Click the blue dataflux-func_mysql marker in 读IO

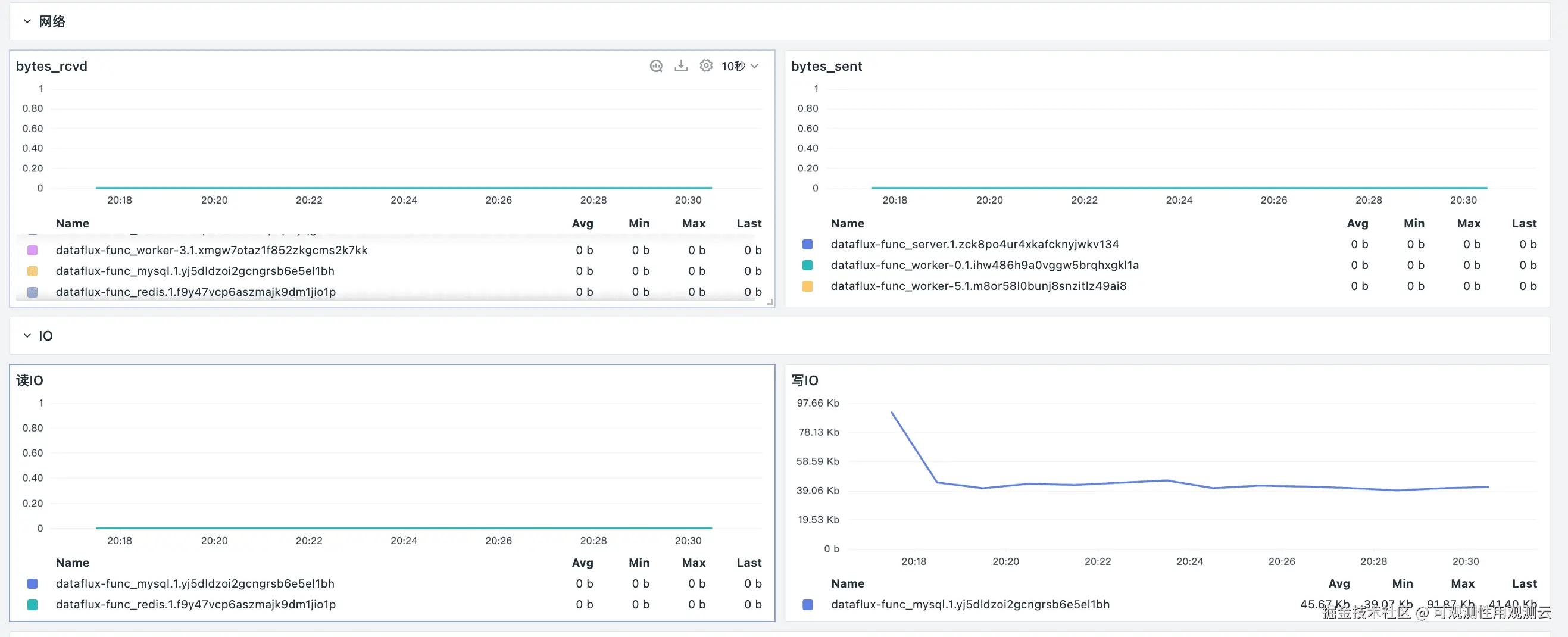32,583
